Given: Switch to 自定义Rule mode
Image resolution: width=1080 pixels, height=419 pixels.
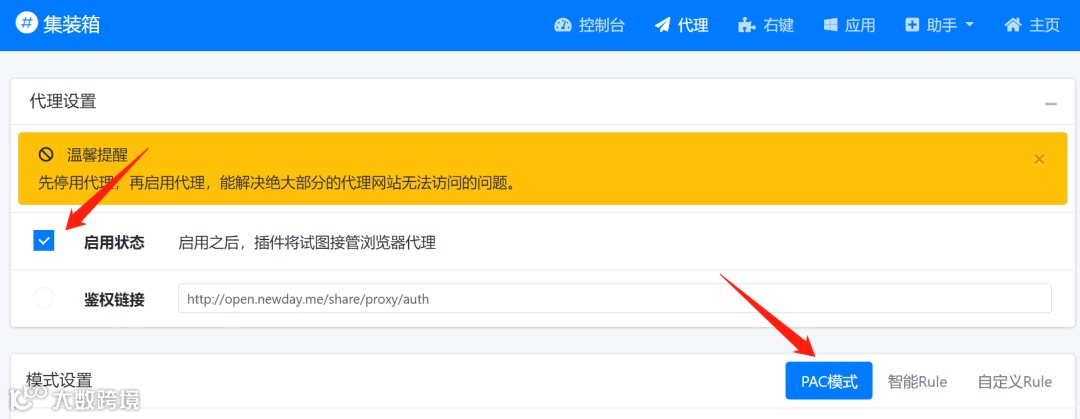Looking at the screenshot, I should 1015,381.
